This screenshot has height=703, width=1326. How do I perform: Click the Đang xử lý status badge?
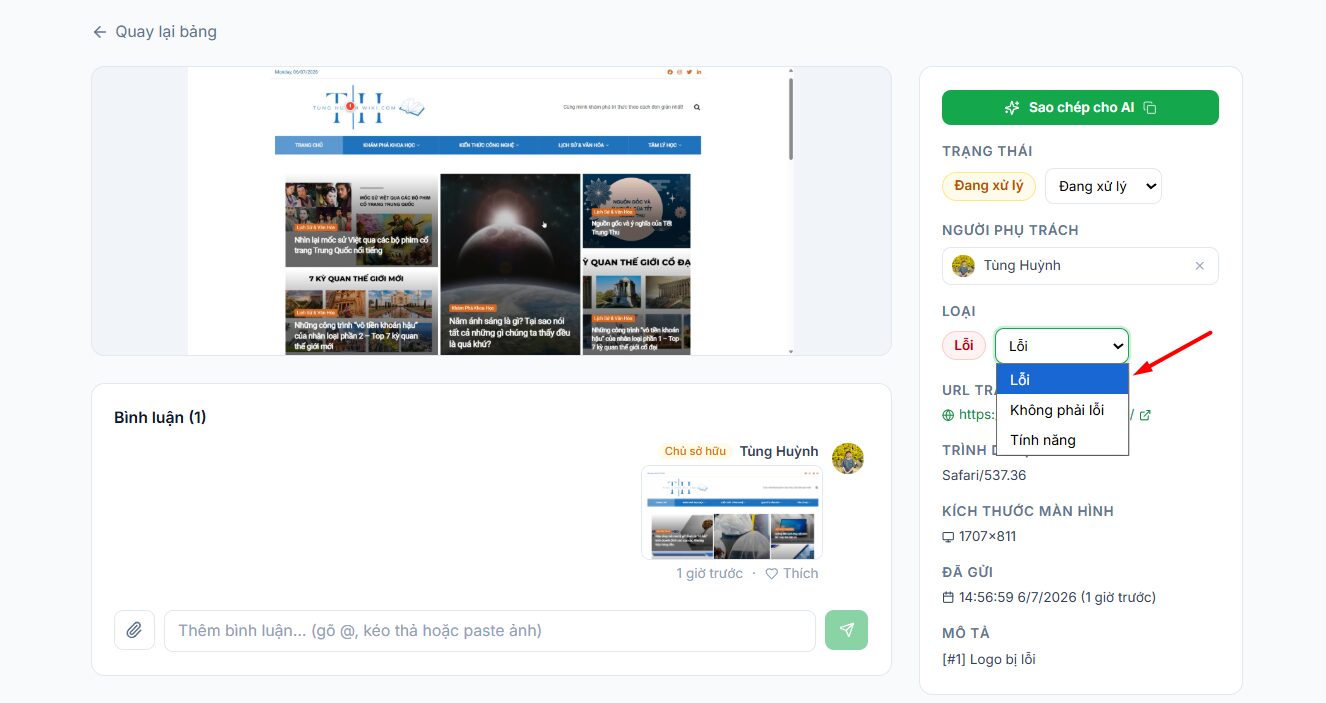click(x=988, y=186)
